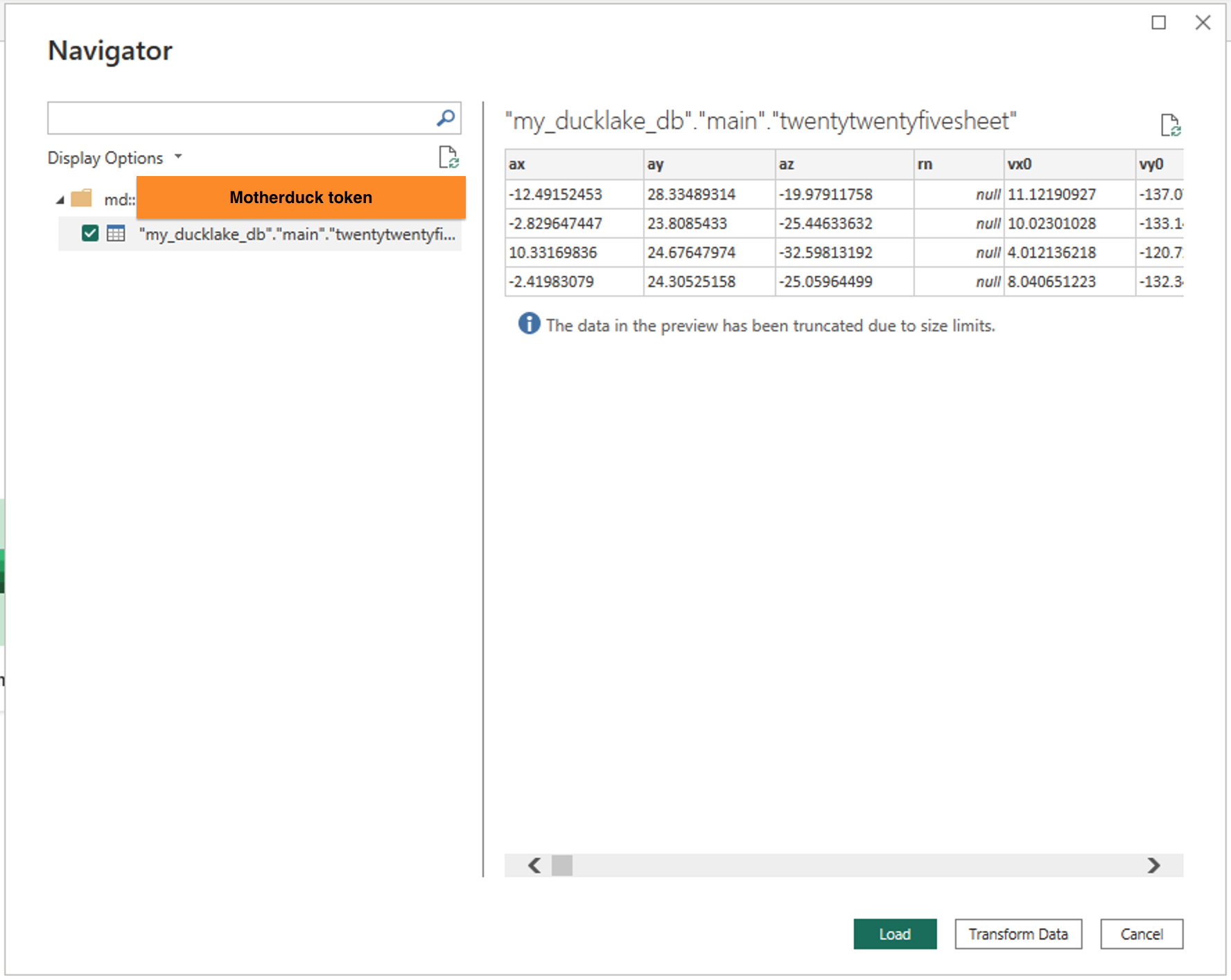Image resolution: width=1231 pixels, height=980 pixels.
Task: Click the Load button
Action: click(x=895, y=934)
